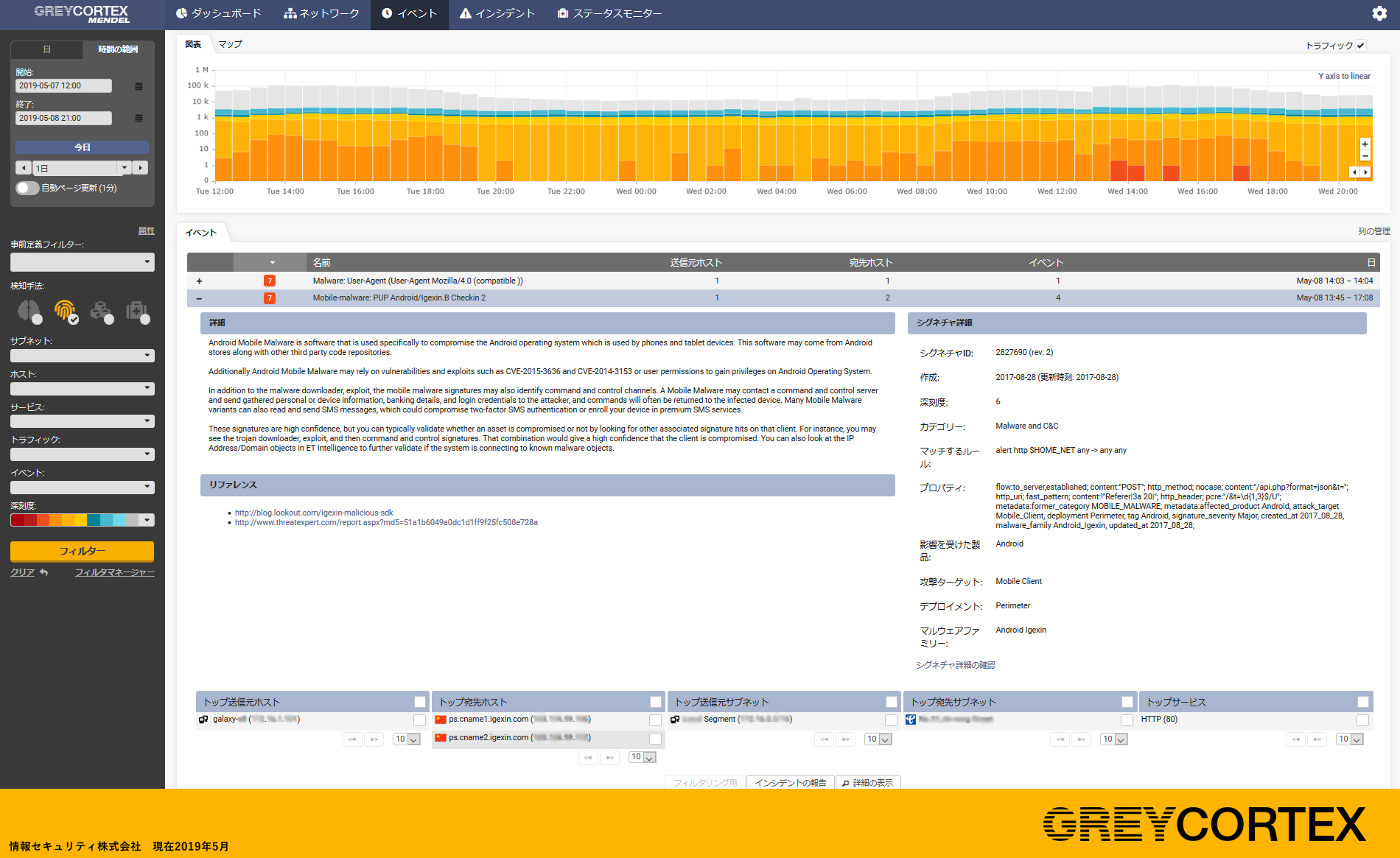Click China flag next to ps.cname1.igexin.com
Screen dimensions: 1400x858
pos(441,720)
